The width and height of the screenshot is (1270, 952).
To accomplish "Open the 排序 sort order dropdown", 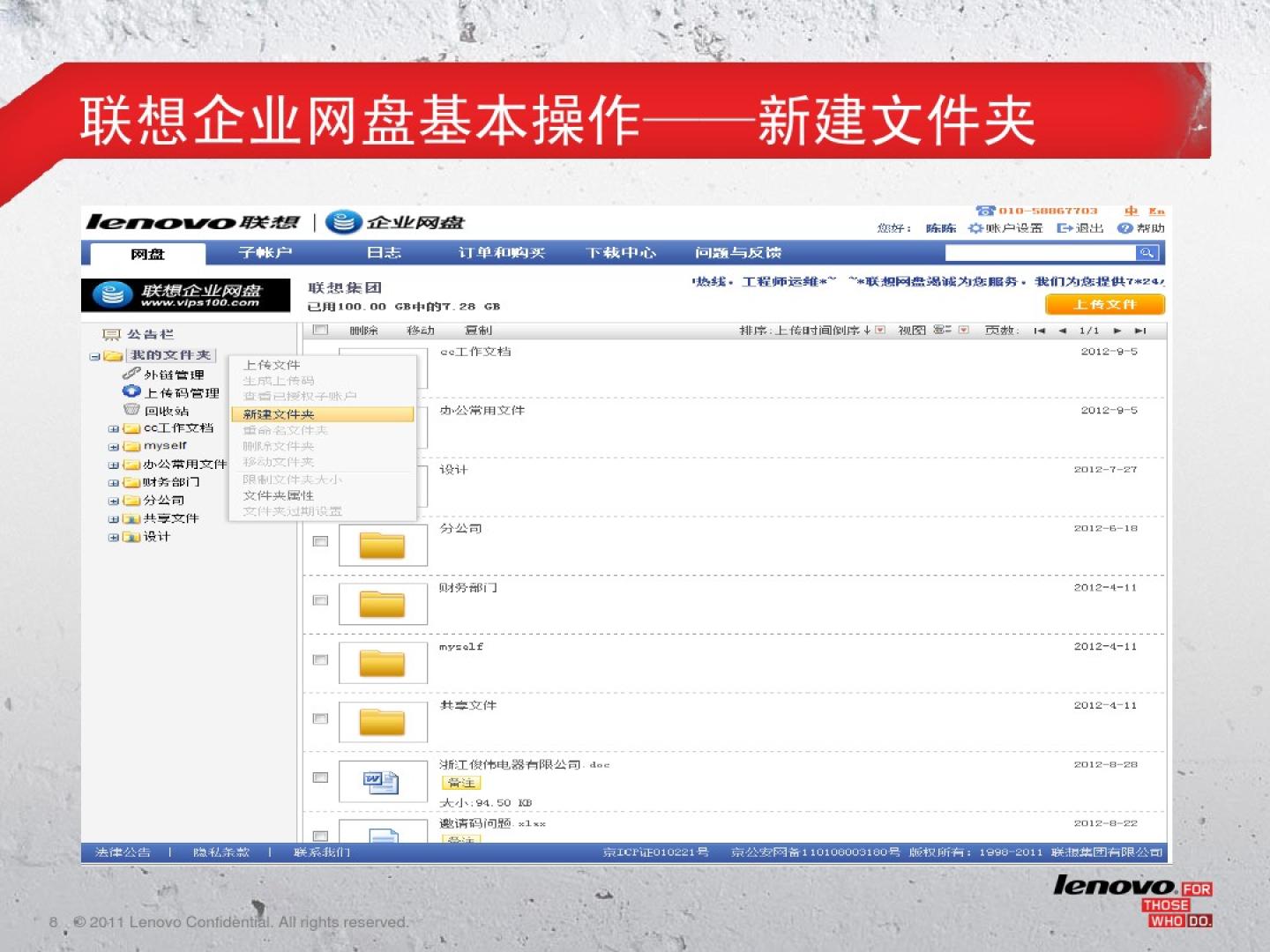I will coord(879,331).
